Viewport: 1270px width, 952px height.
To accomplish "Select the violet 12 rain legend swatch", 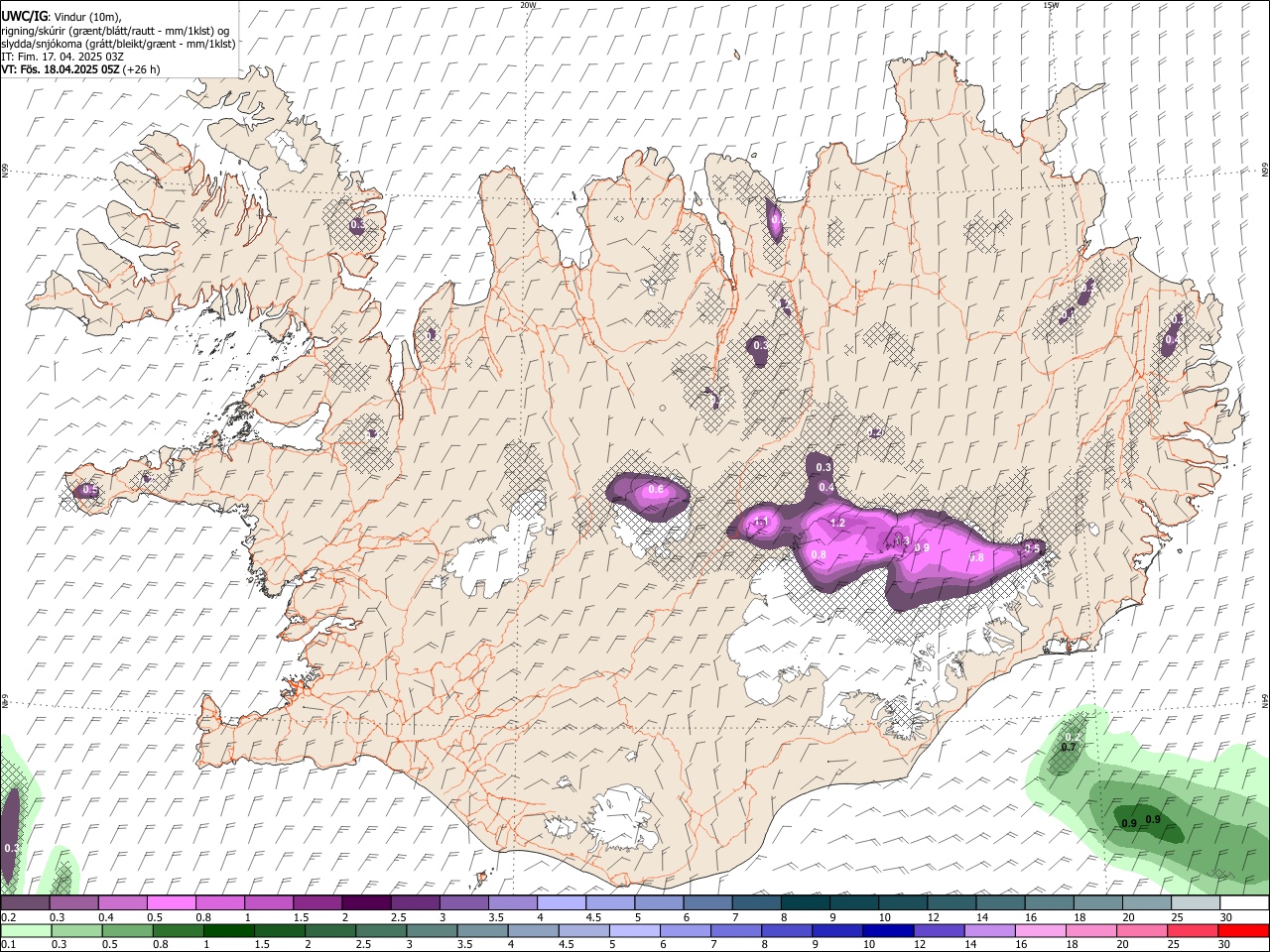I will (x=939, y=931).
